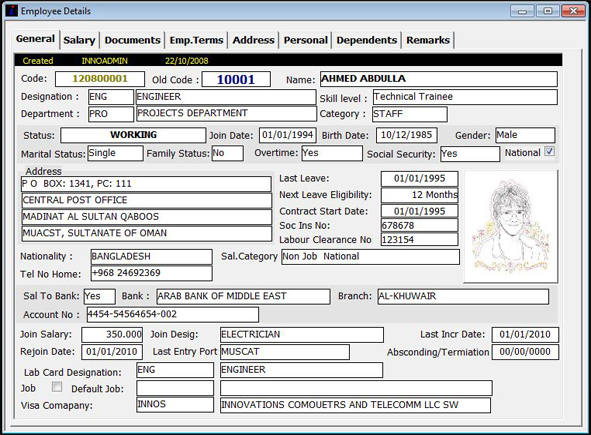Viewport: 591px width, 435px height.
Task: Click the Old Code field 10001
Action: (236, 79)
